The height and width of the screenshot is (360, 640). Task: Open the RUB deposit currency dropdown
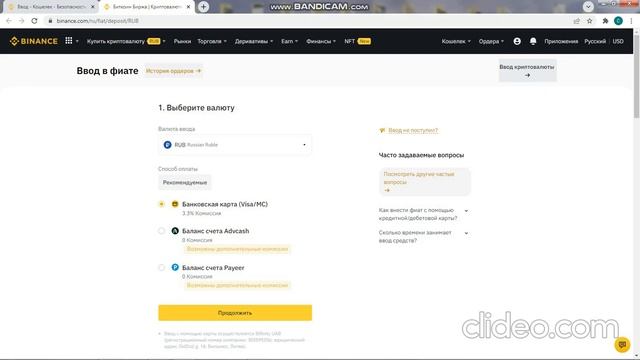[235, 144]
